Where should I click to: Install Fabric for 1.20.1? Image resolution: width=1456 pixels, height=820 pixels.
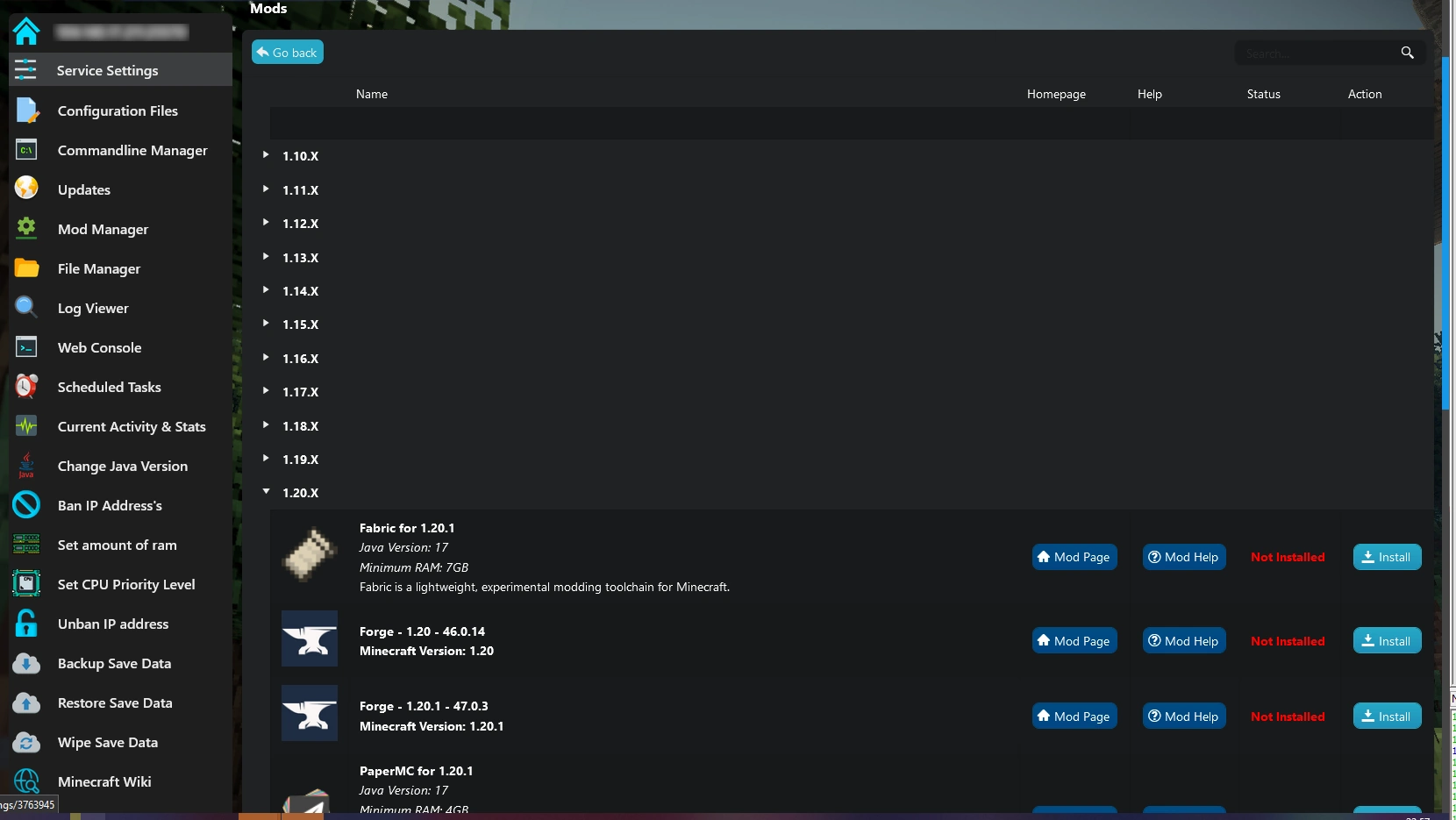point(1387,557)
